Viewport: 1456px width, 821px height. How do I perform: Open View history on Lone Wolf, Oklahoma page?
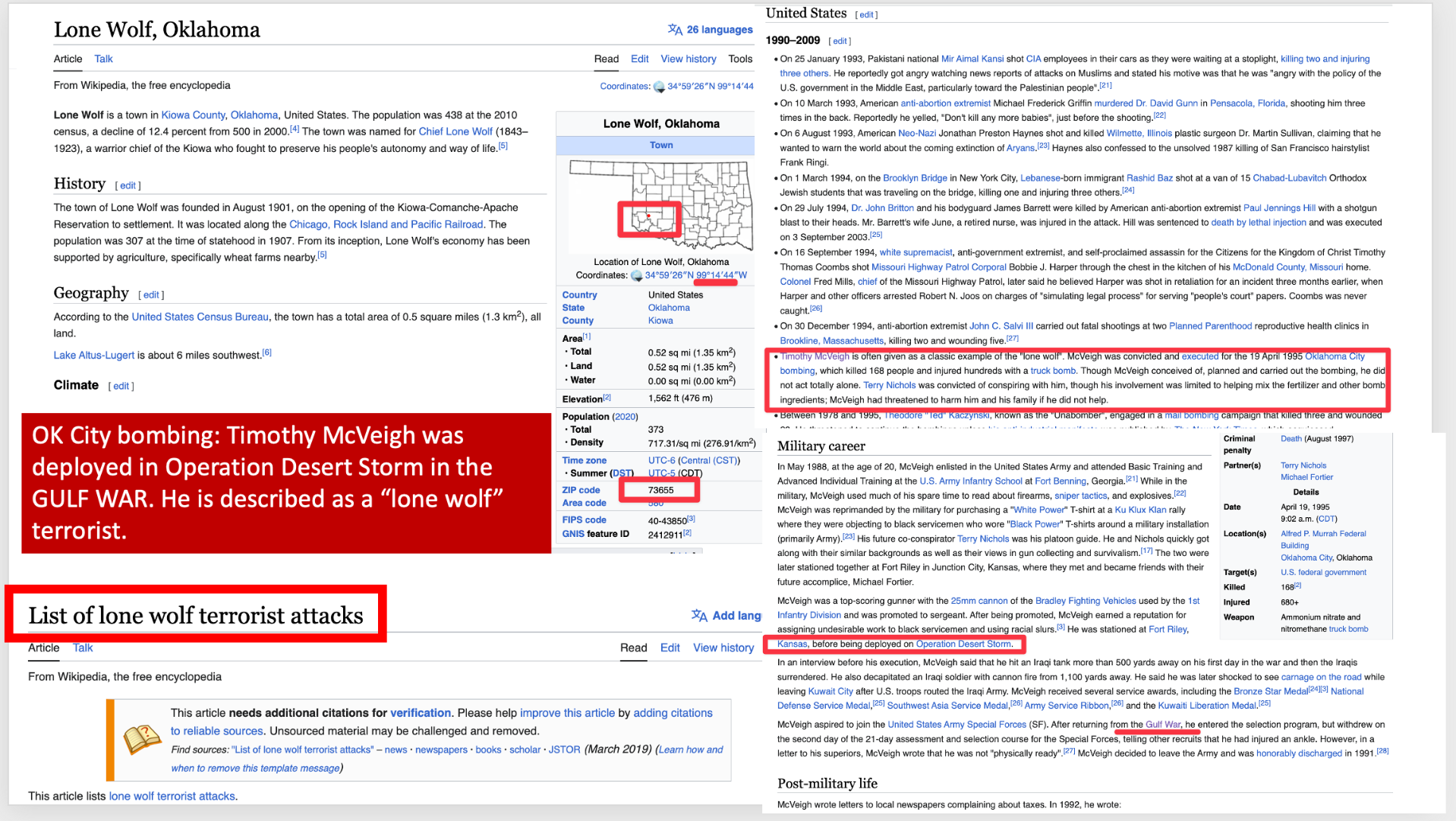688,59
